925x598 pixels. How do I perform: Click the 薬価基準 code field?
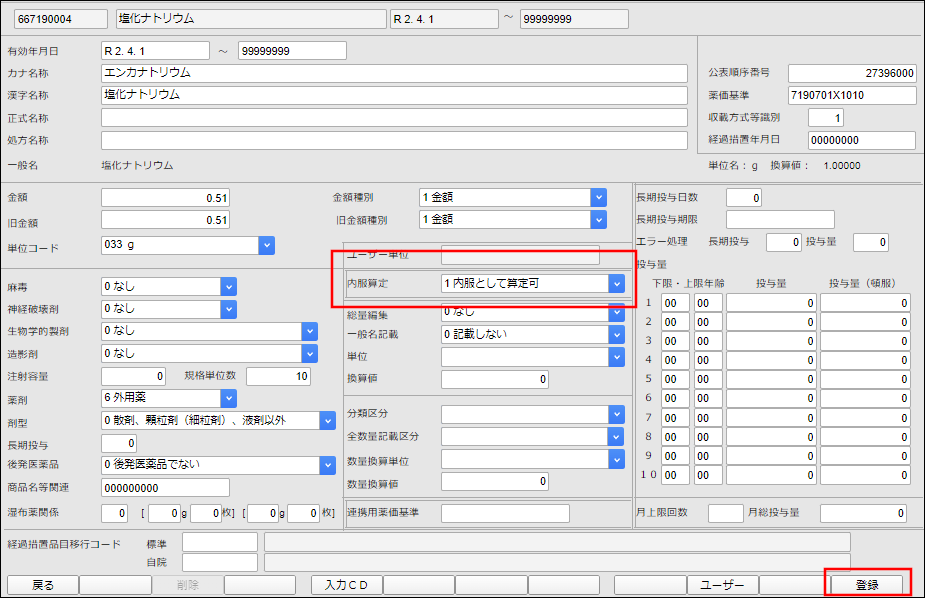click(x=851, y=96)
